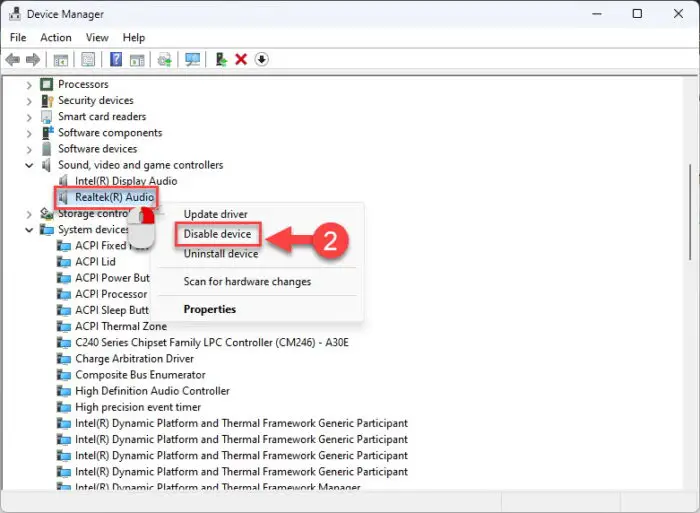The height and width of the screenshot is (513, 700).
Task: Minimize the Device Manager window
Action: (x=596, y=14)
